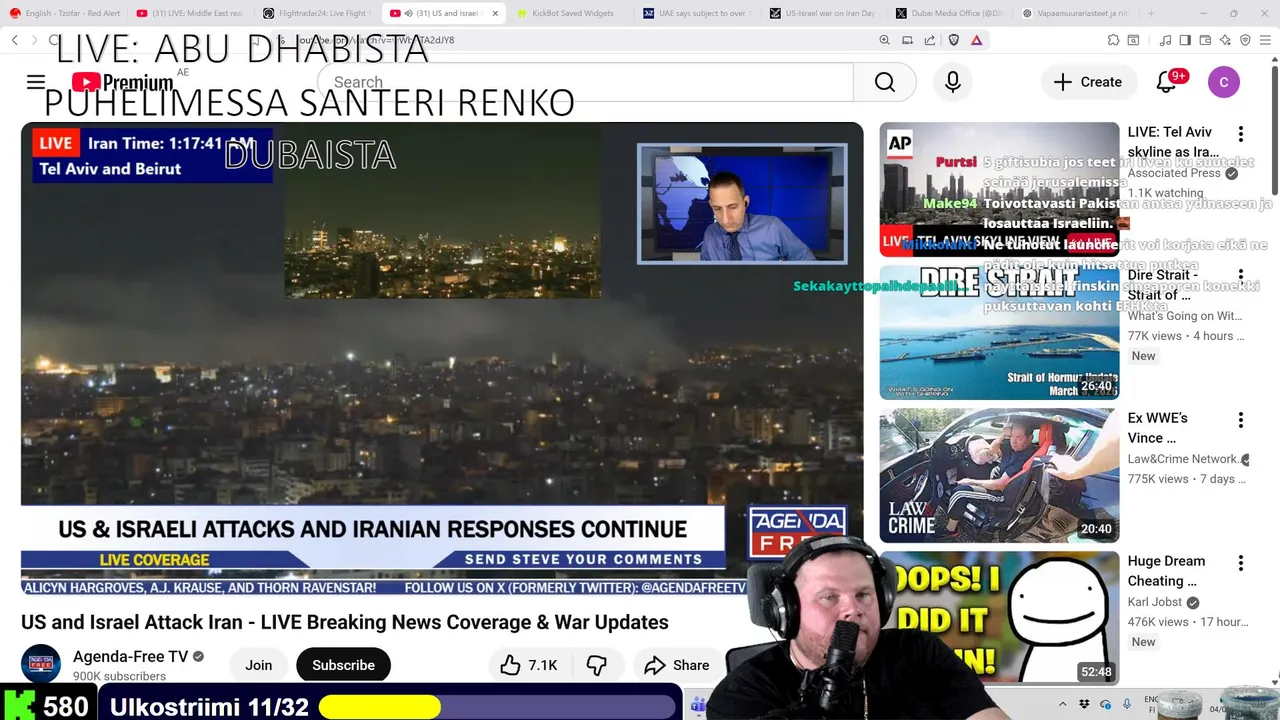Switch to Dubai Media Office tab
1280x720 pixels.
949,13
